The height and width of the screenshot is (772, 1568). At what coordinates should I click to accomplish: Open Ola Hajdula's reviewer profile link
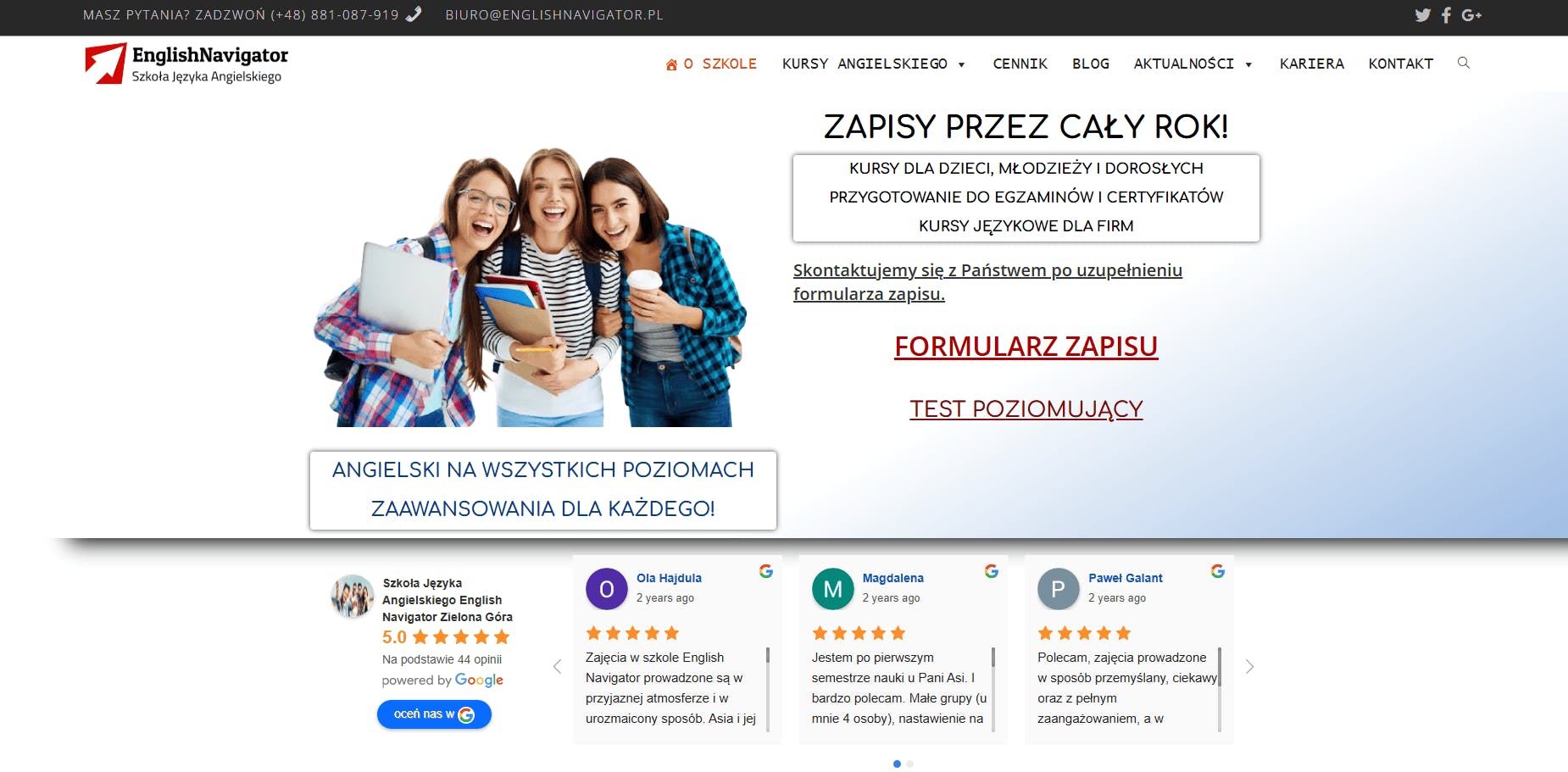[669, 578]
